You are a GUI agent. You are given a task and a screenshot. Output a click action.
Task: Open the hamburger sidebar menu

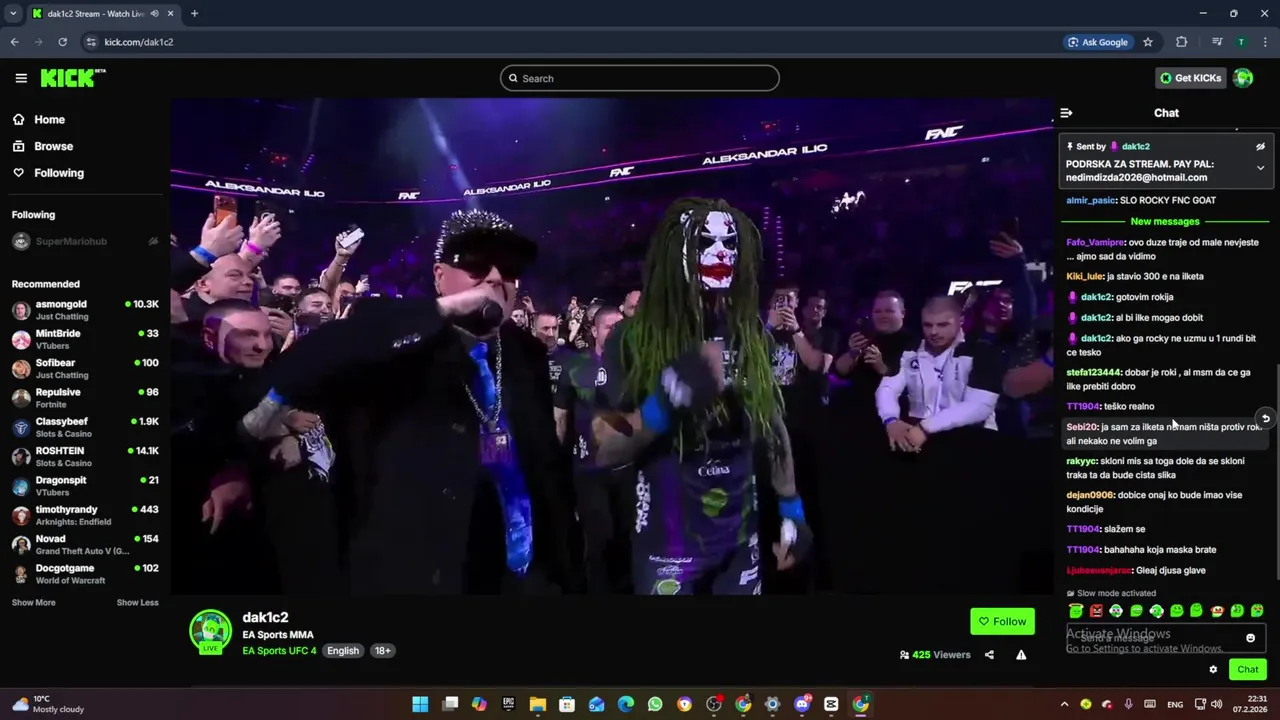(21, 78)
